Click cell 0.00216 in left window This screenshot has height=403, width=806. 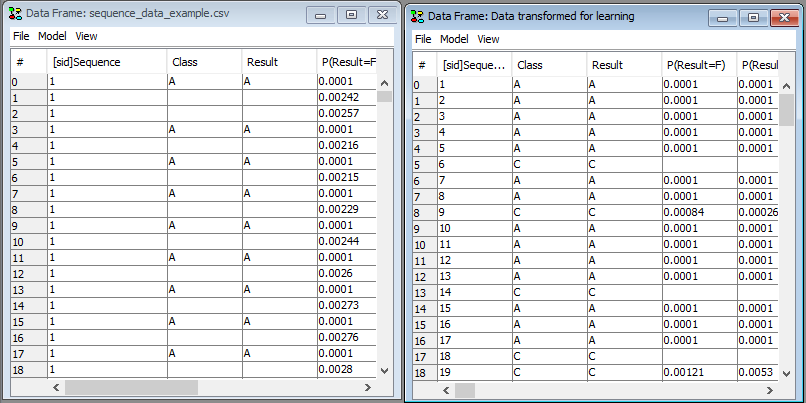click(x=346, y=145)
